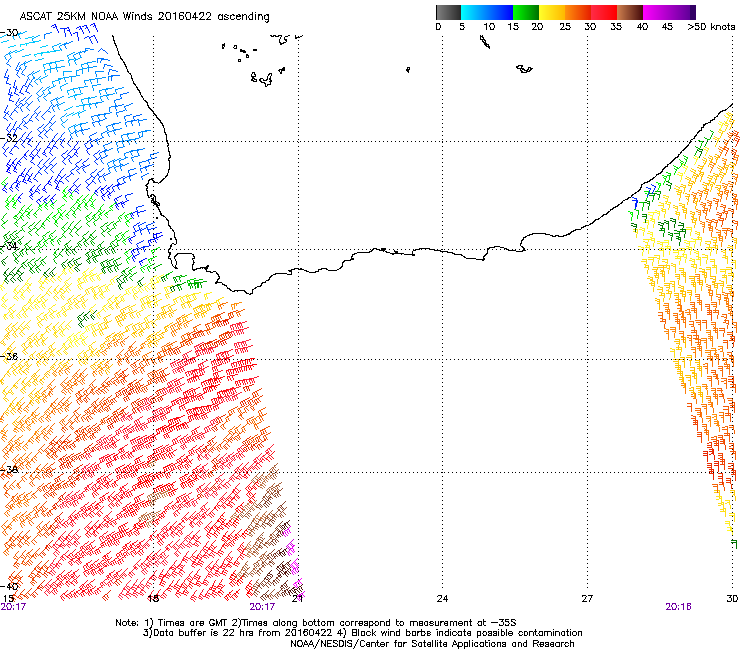Click the 20:16 pass time label

point(678,607)
